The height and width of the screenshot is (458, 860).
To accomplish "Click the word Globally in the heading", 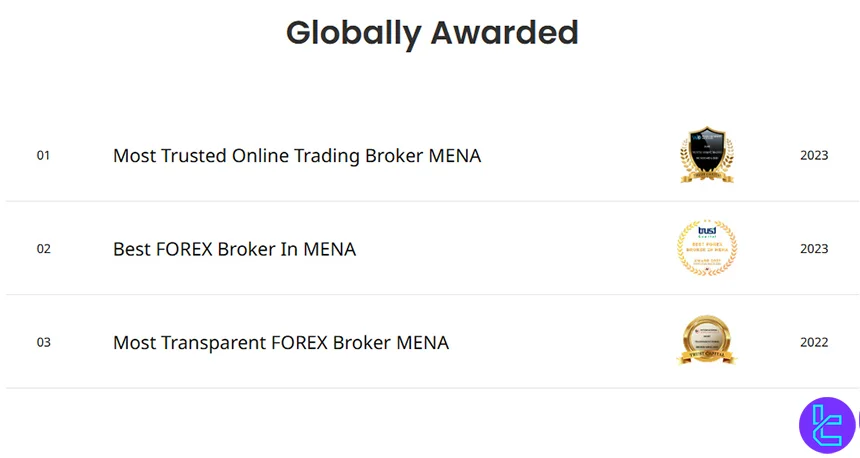I will tap(353, 33).
